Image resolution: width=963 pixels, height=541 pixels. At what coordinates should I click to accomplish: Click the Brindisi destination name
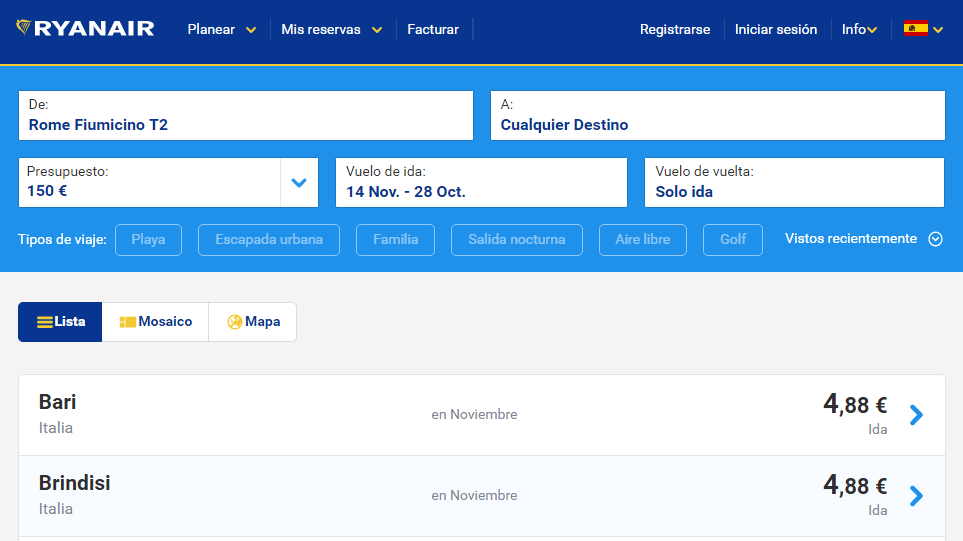[x=74, y=483]
